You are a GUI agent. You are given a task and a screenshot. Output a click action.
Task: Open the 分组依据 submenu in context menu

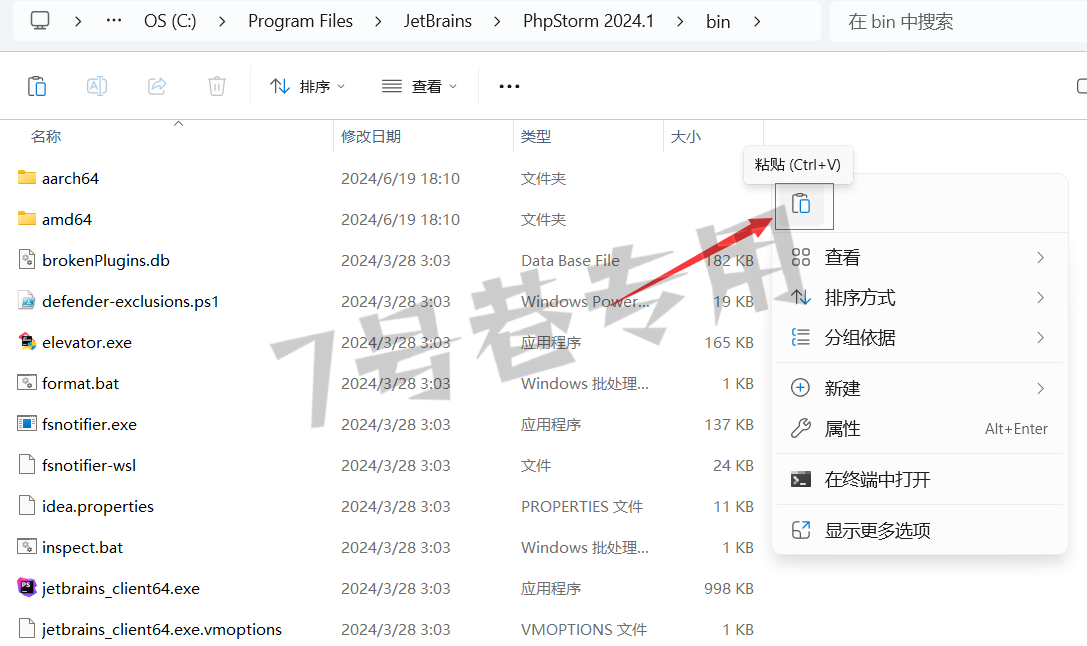click(919, 338)
